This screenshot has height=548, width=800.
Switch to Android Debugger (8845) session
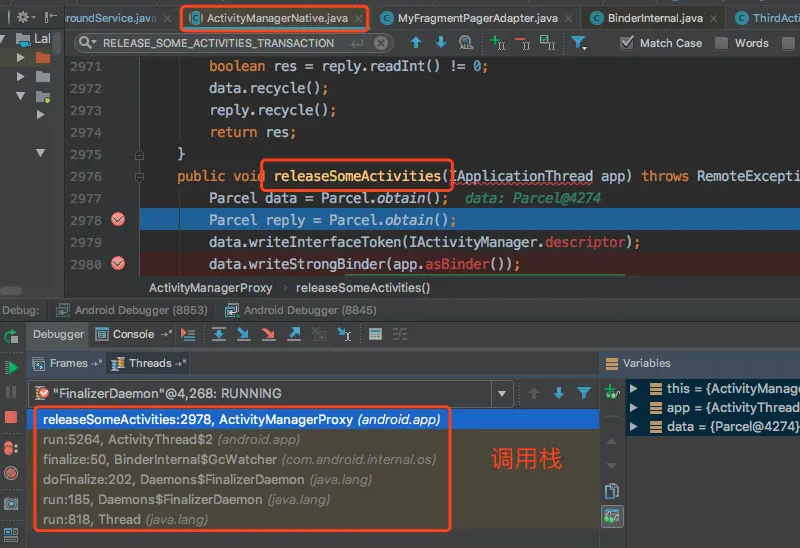[x=301, y=310]
